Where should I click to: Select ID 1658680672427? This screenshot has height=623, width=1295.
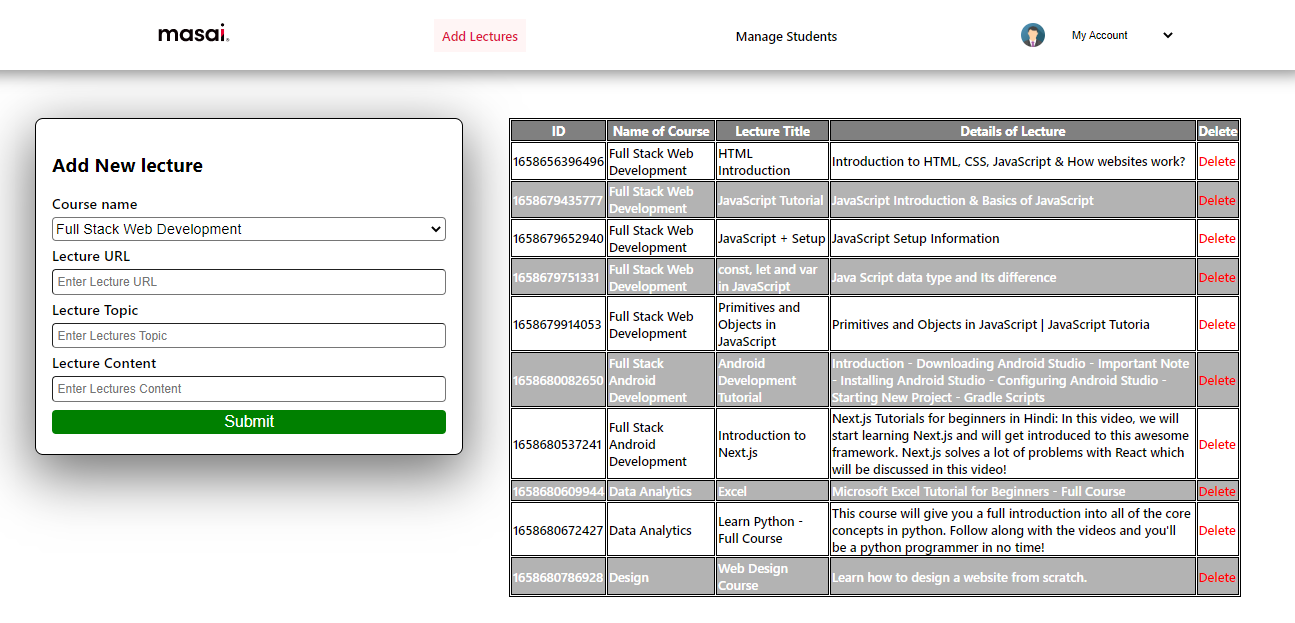[x=558, y=531]
